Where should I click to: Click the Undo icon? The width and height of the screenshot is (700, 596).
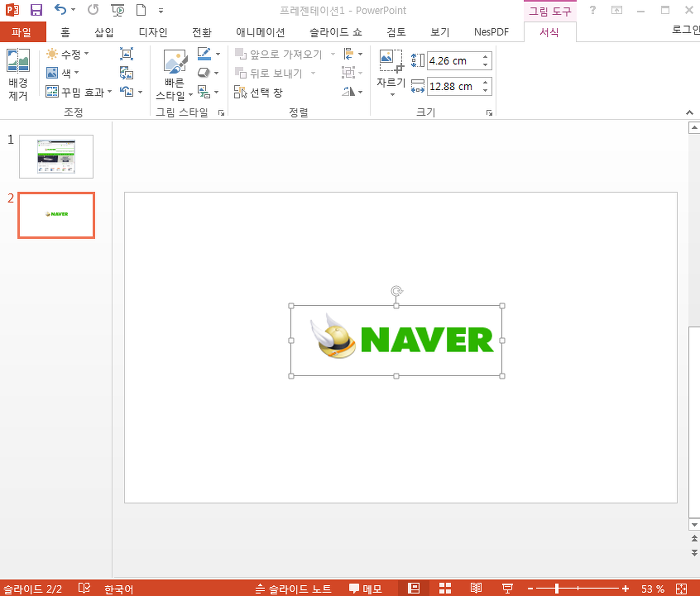tap(60, 9)
